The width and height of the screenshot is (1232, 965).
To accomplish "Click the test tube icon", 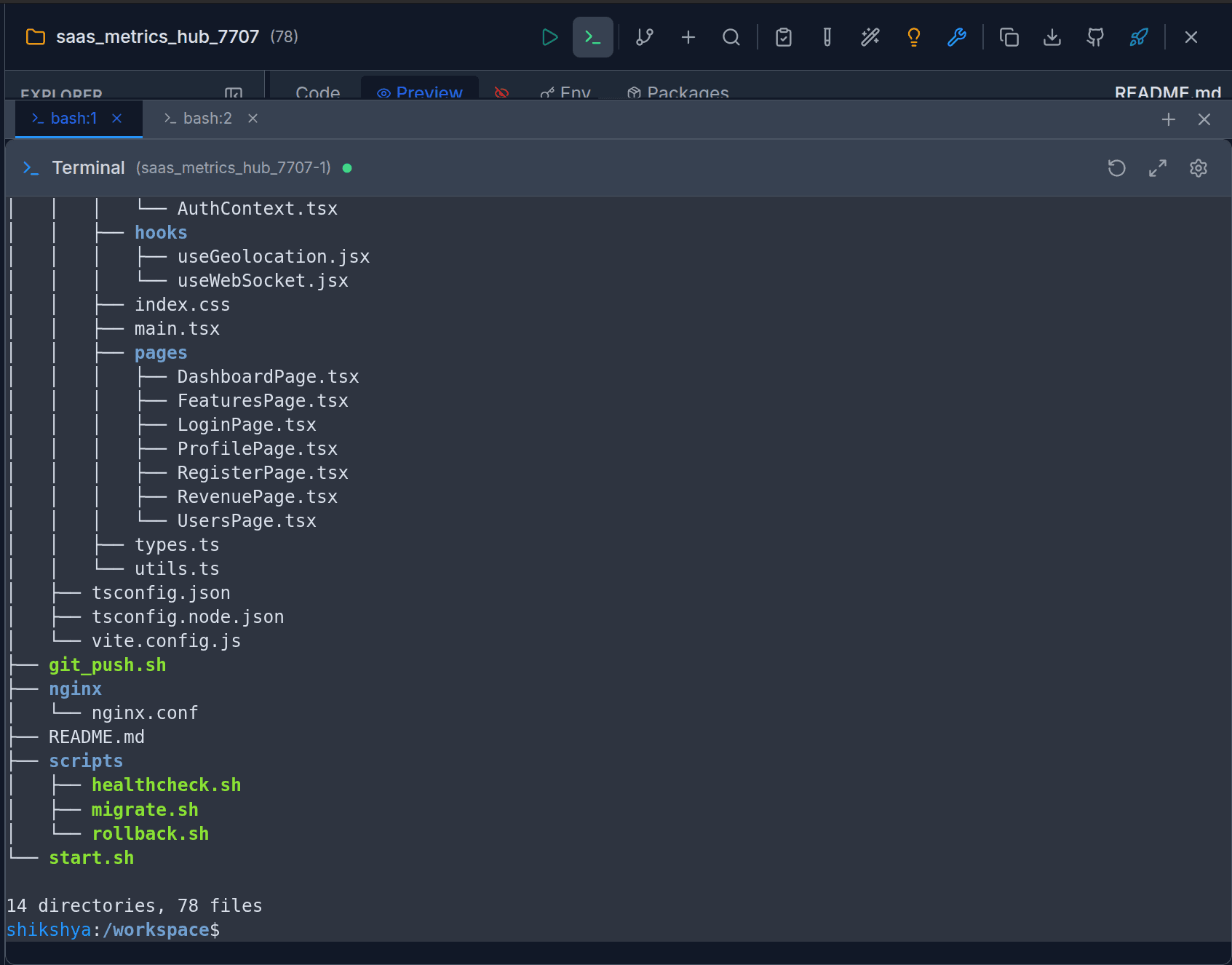I will point(827,37).
